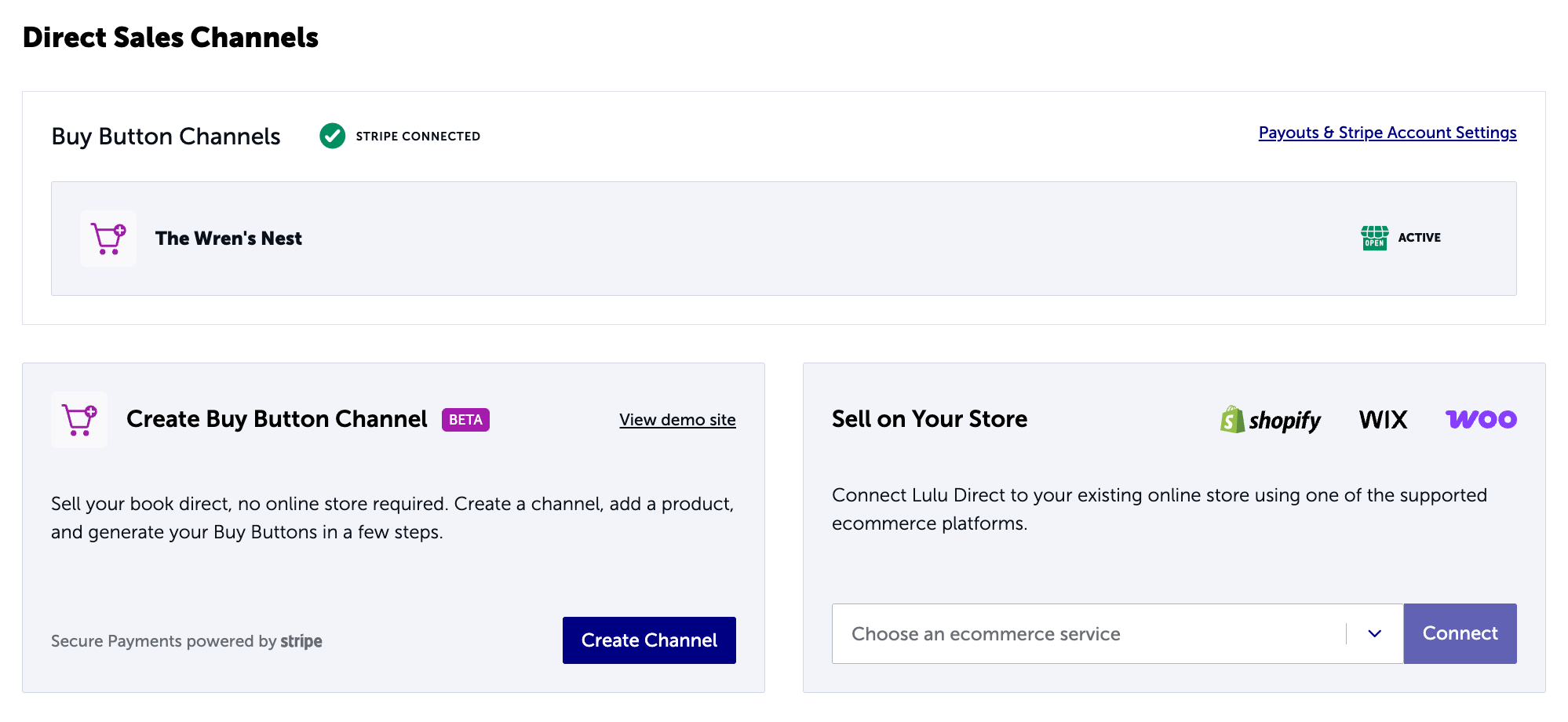Screen dimensions: 1568x722
Task: Click the Buy Button Channels heading
Action: coord(166,137)
